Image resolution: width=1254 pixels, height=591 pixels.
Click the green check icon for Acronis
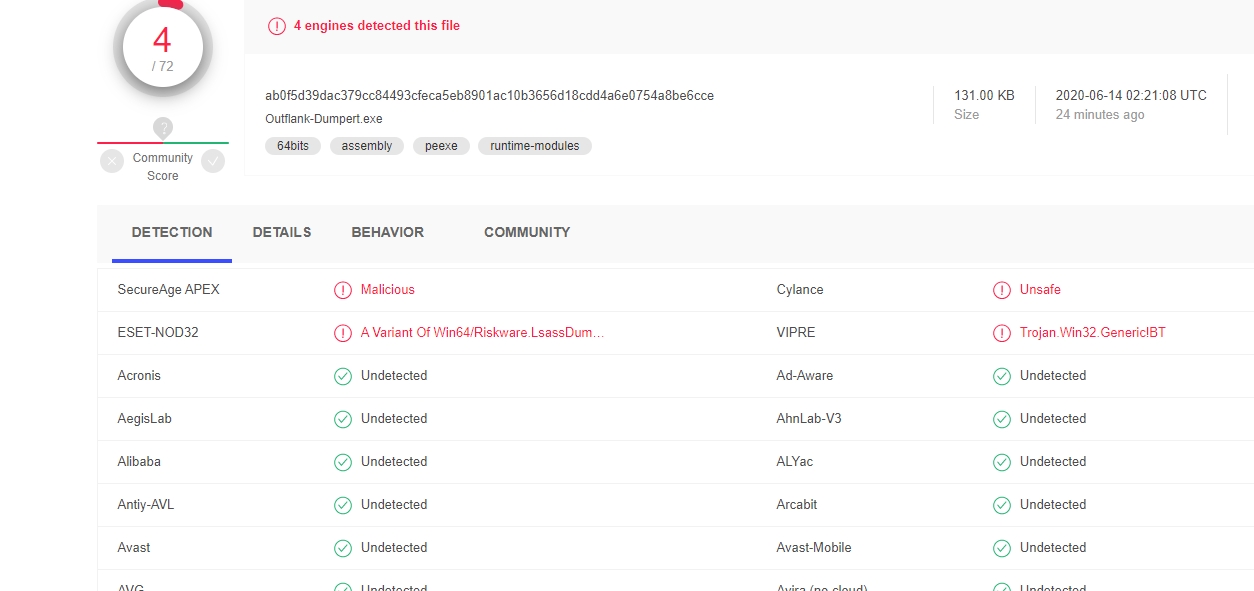(343, 376)
